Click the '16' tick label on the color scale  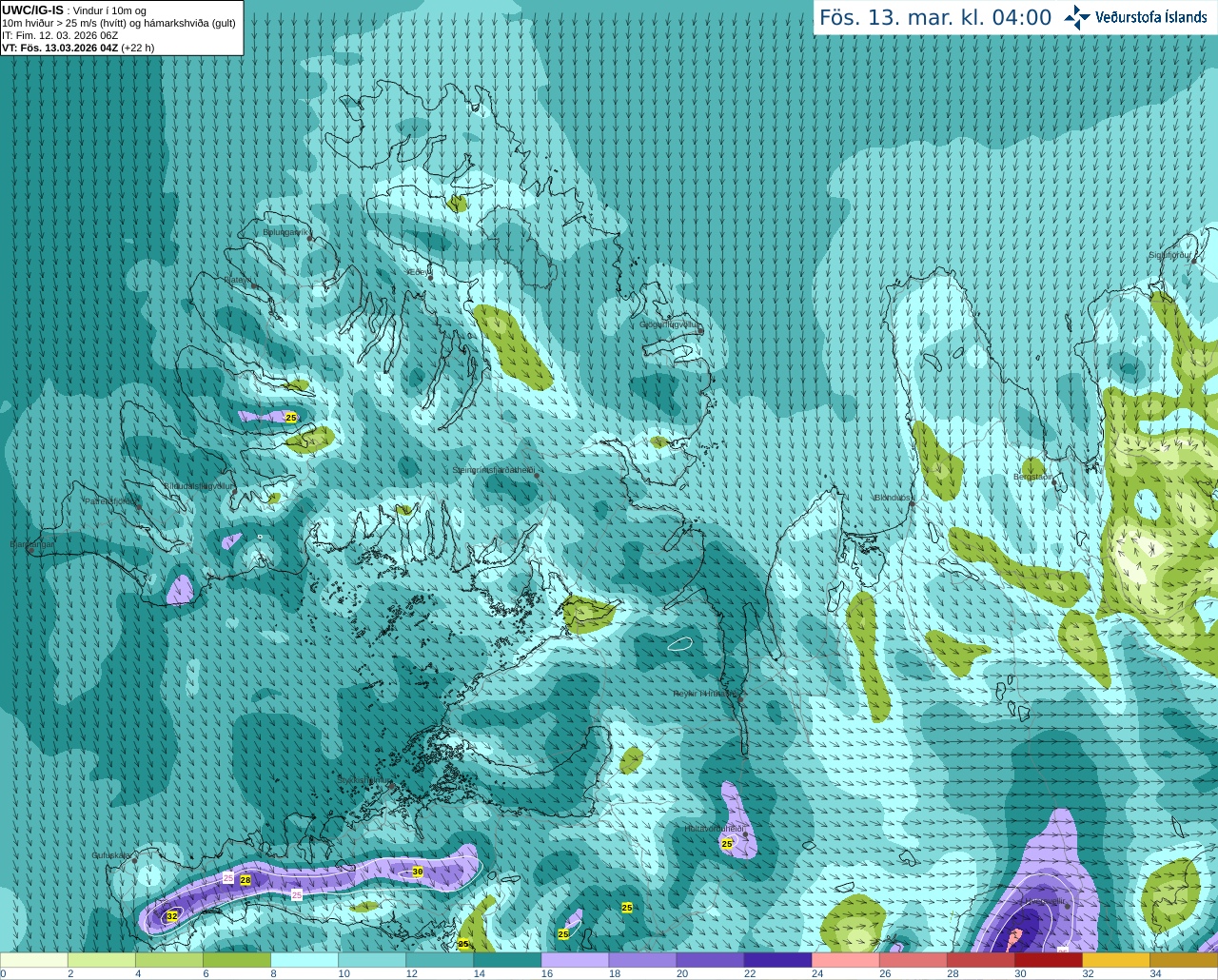(x=547, y=973)
